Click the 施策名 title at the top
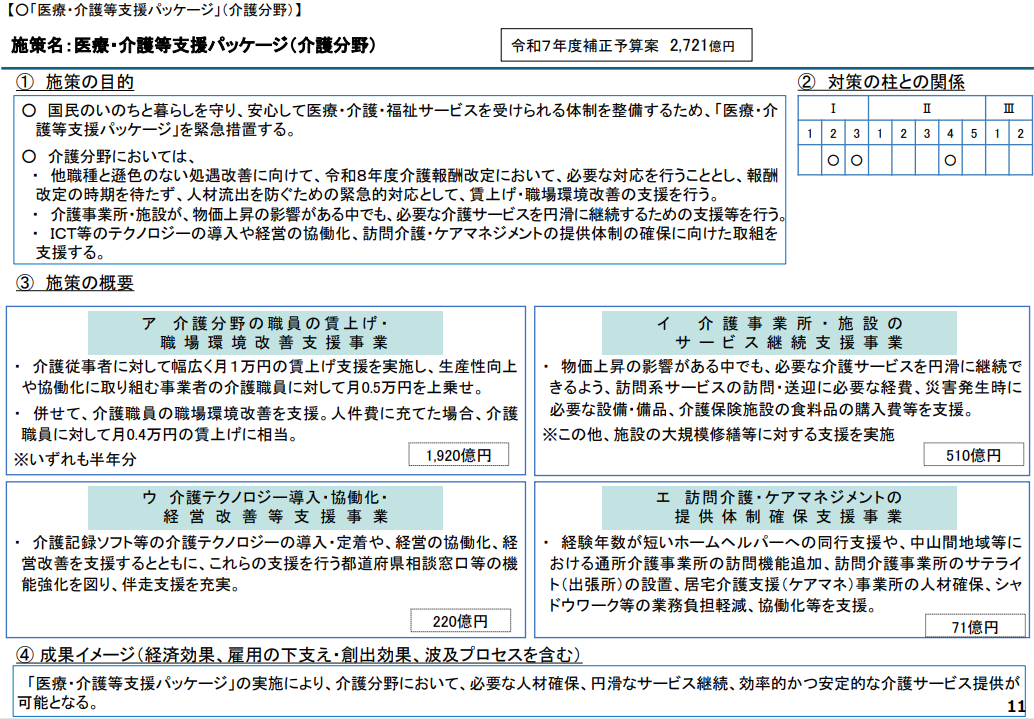Screen dimensions: 1034x719 194,46
